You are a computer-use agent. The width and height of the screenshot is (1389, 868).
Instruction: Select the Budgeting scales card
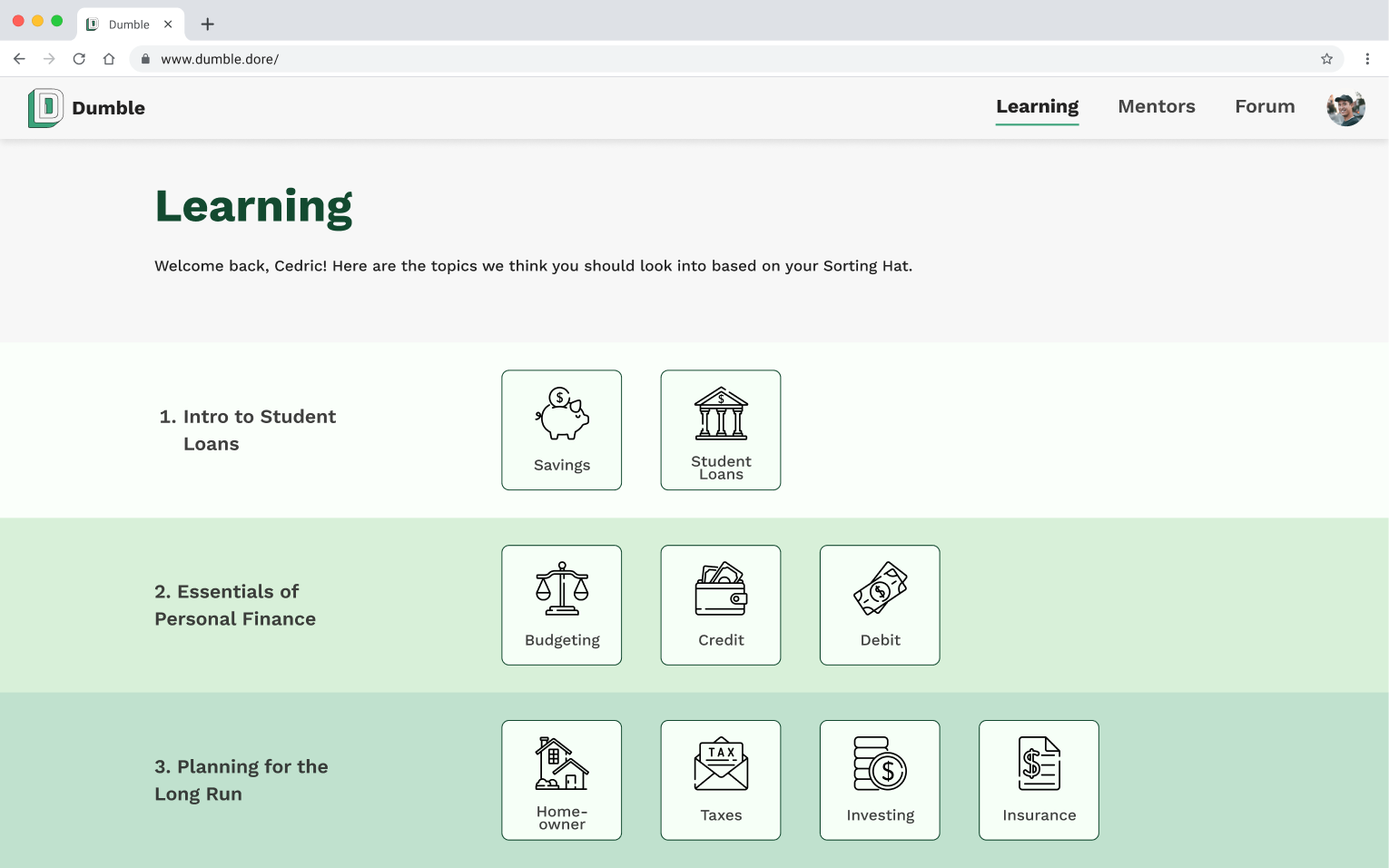click(x=562, y=606)
